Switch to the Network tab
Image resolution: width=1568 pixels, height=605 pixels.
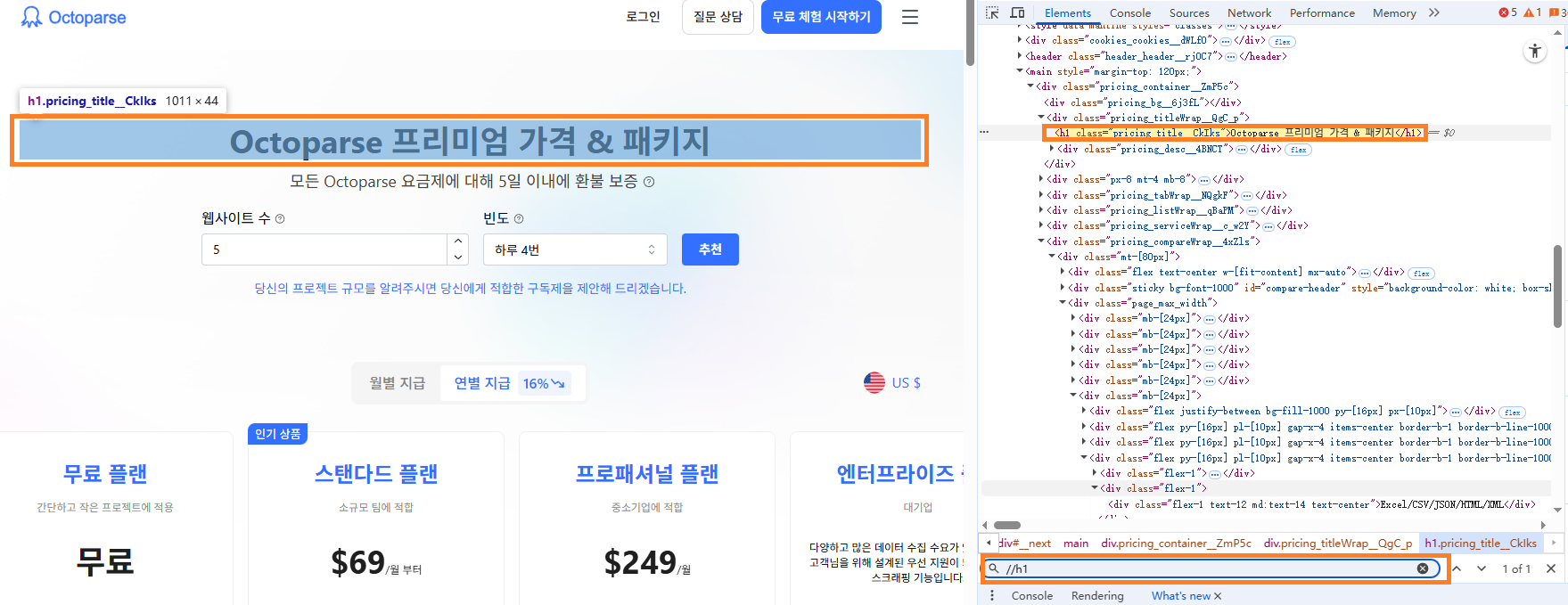pyautogui.click(x=1249, y=12)
